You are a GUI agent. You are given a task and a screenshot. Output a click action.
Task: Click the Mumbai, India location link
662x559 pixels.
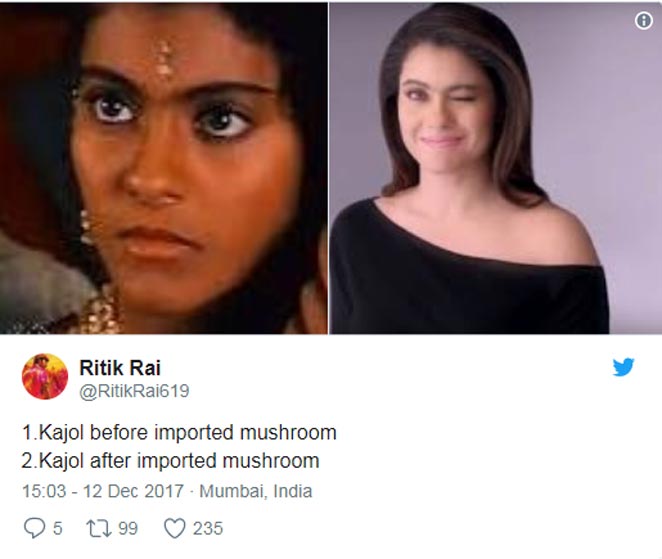click(255, 491)
